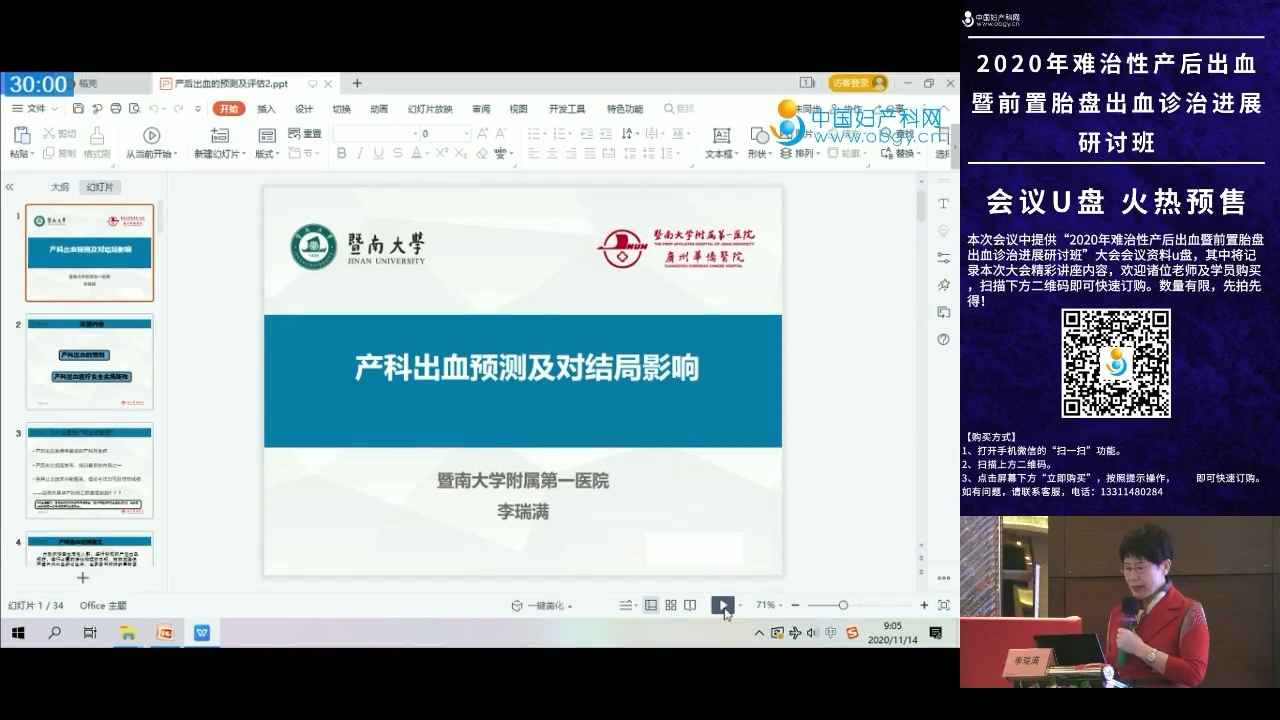
Task: Switch to slide sorter grid view
Action: point(671,605)
